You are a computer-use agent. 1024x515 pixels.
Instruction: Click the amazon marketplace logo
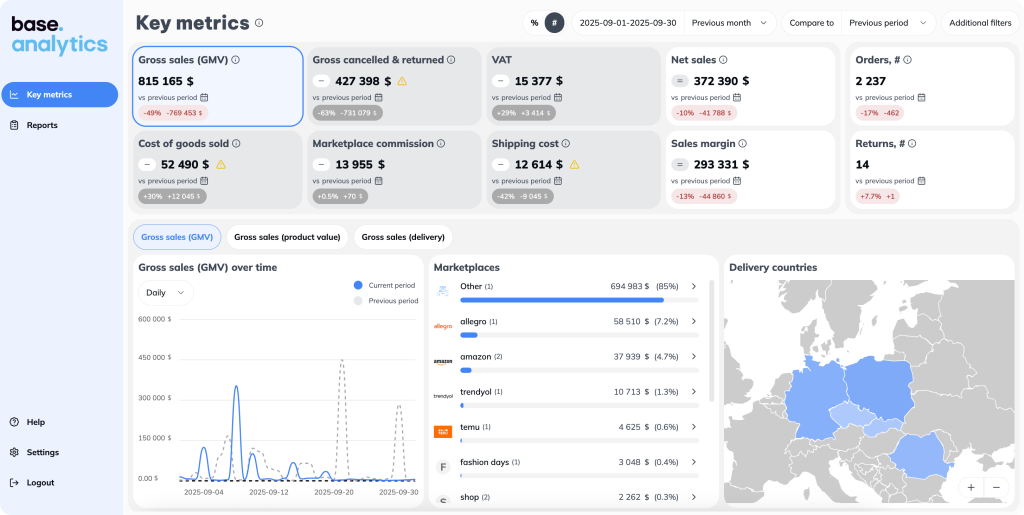[443, 361]
